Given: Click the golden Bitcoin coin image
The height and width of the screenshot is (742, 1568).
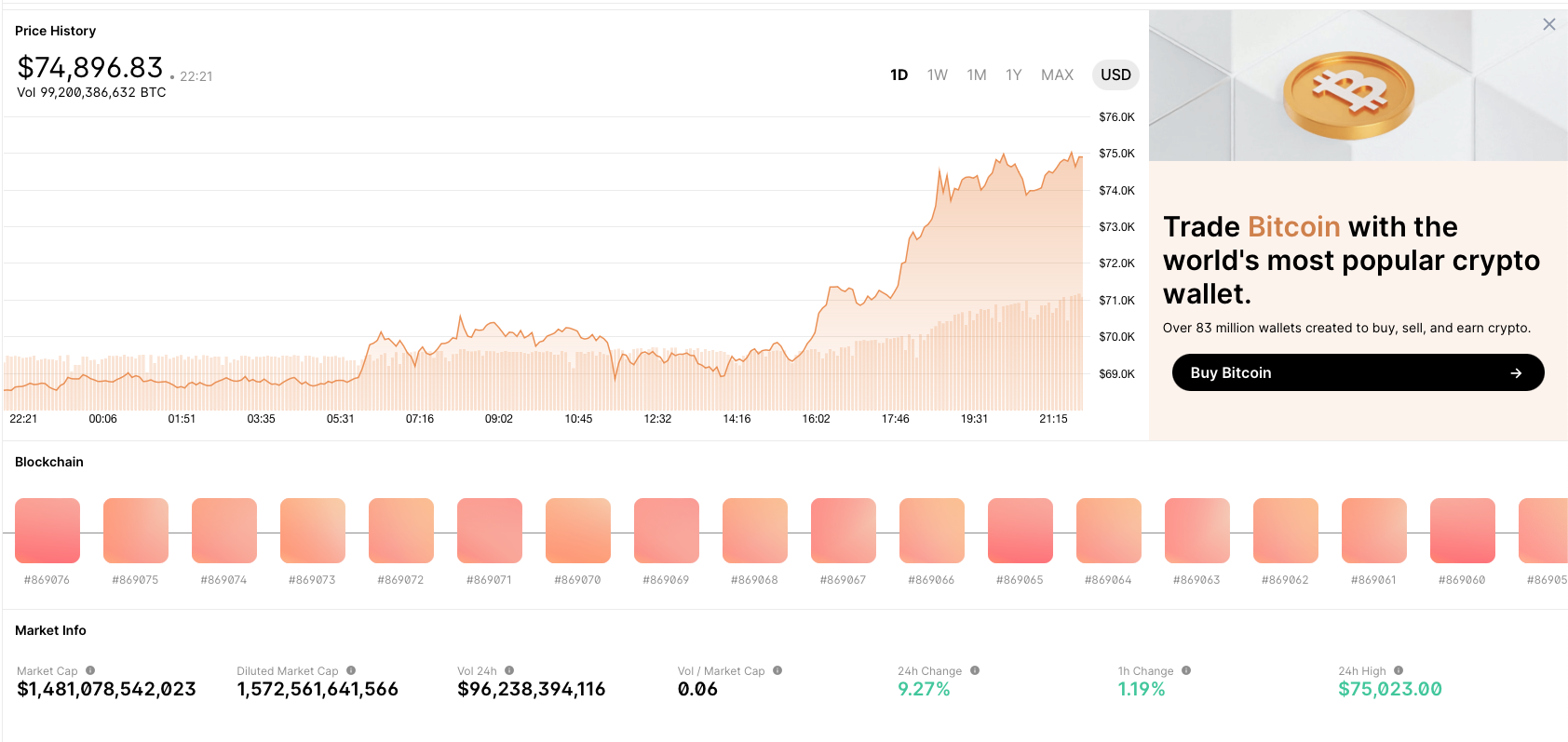Looking at the screenshot, I should (1348, 94).
